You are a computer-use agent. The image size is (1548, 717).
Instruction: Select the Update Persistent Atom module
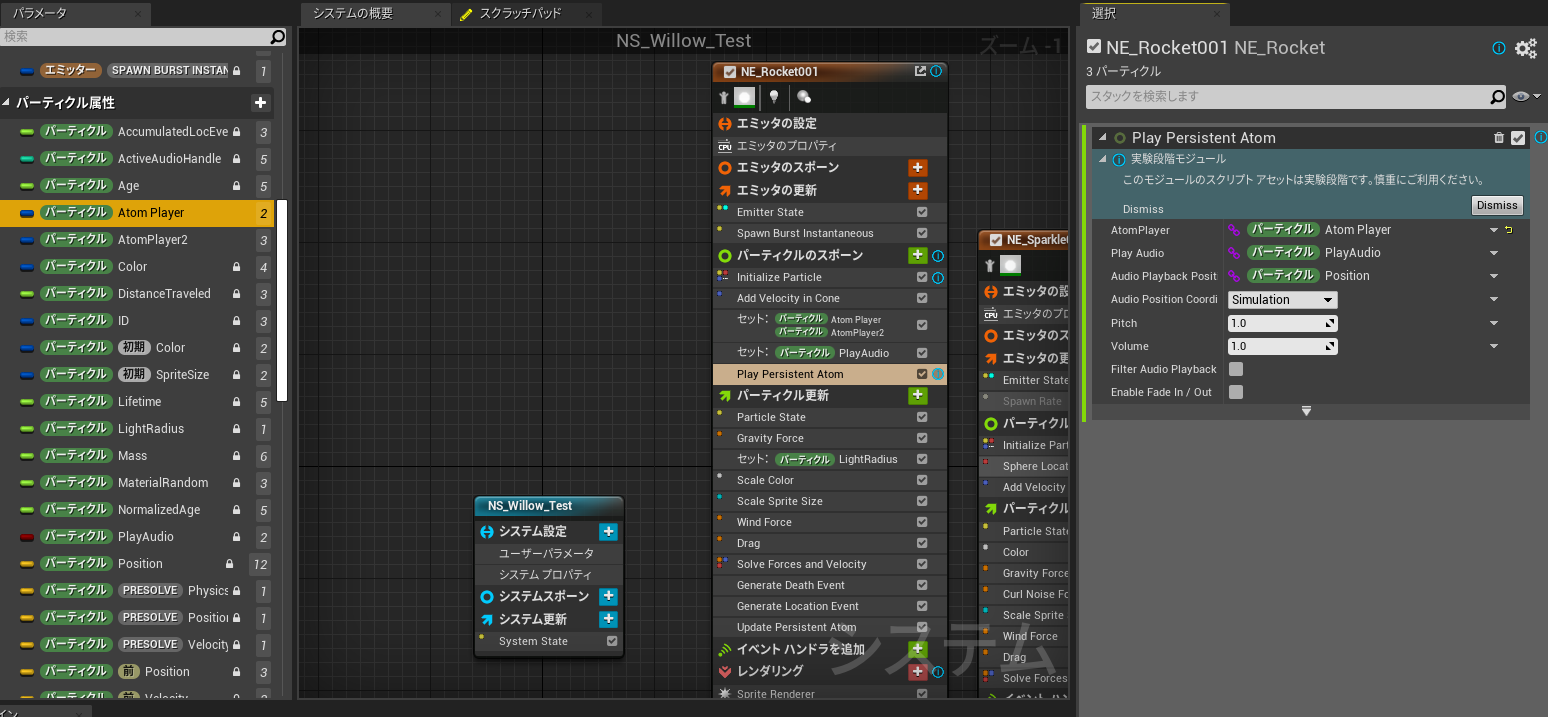pyautogui.click(x=796, y=627)
